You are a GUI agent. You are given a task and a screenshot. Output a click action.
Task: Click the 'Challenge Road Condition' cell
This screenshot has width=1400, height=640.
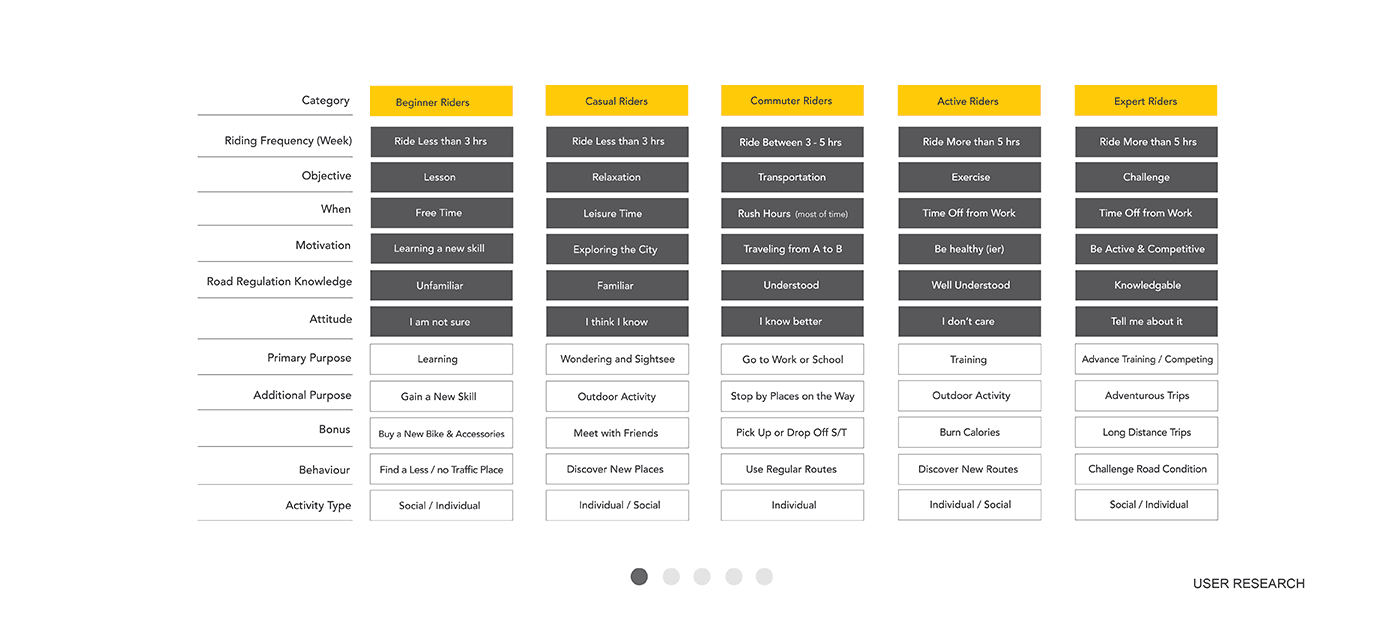(x=1146, y=469)
